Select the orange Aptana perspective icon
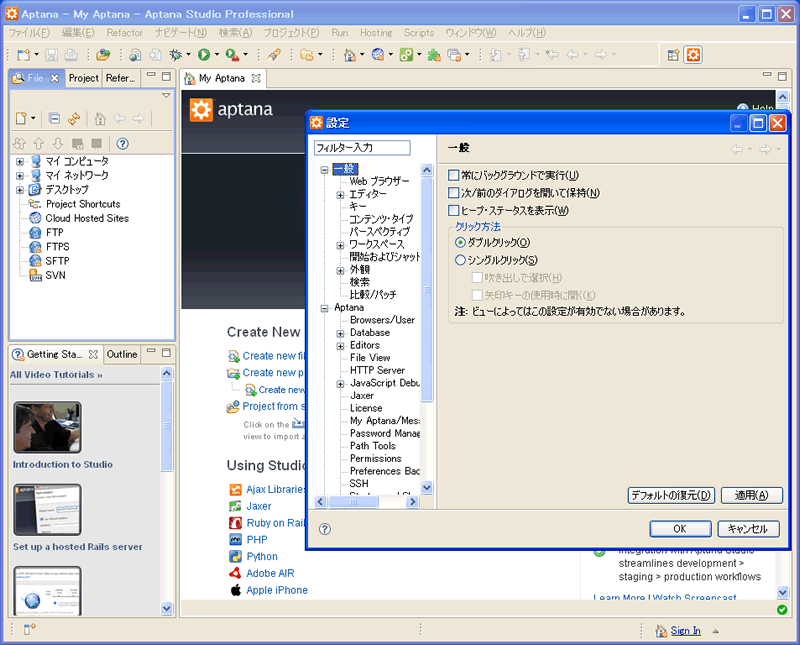The height and width of the screenshot is (645, 800). pyautogui.click(x=693, y=55)
